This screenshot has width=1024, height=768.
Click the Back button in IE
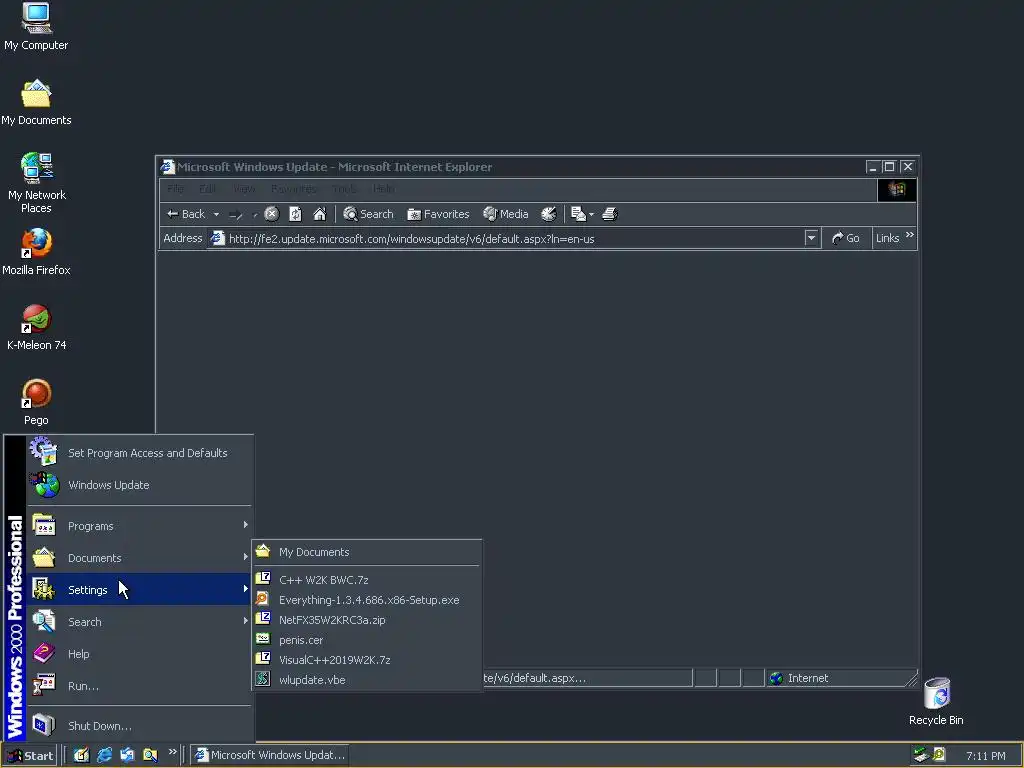[186, 214]
